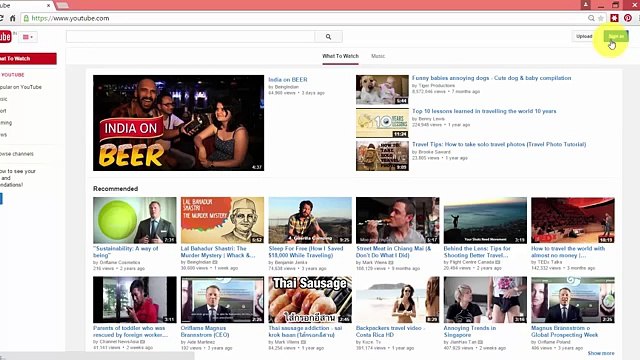This screenshot has height=360, width=640.
Task: Open Annoying Trends in Singapore title
Action: [470, 331]
